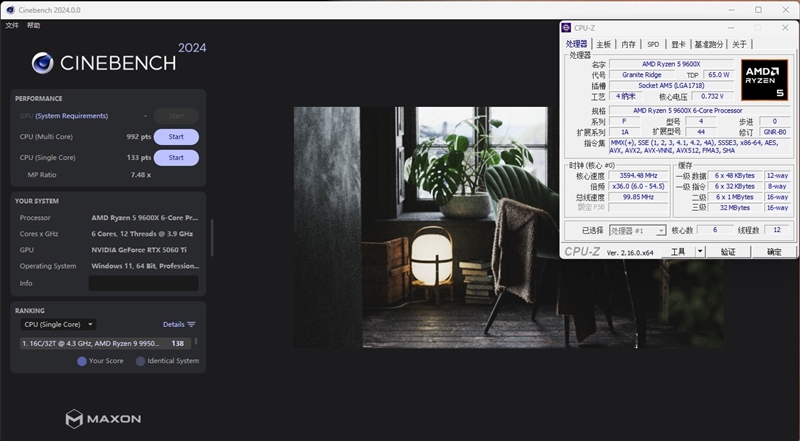Start the CPU (Multi Core) benchmark
Screen dimensions: 800x441
tap(176, 137)
